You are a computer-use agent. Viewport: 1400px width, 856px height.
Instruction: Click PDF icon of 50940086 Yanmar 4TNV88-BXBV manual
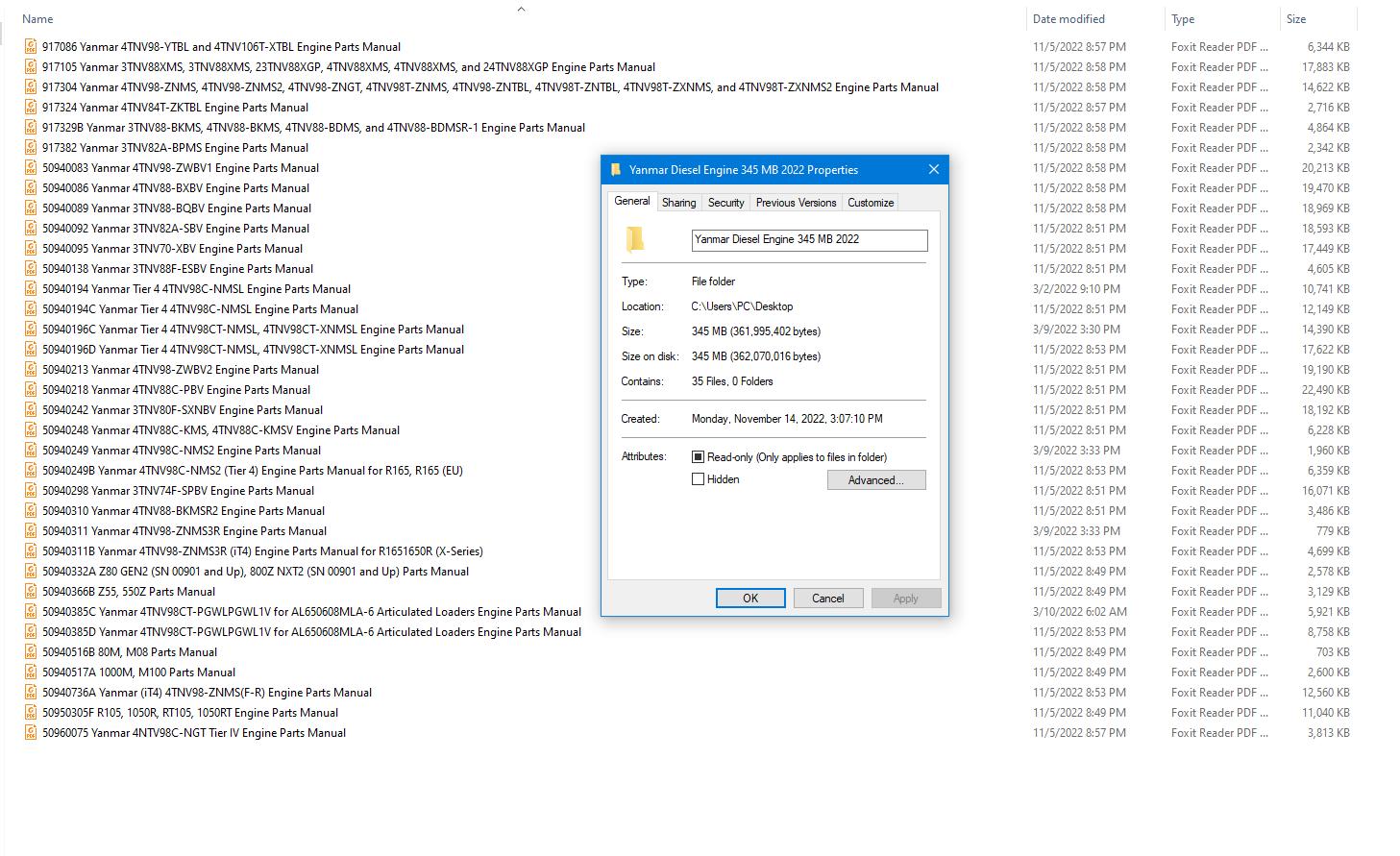click(31, 187)
